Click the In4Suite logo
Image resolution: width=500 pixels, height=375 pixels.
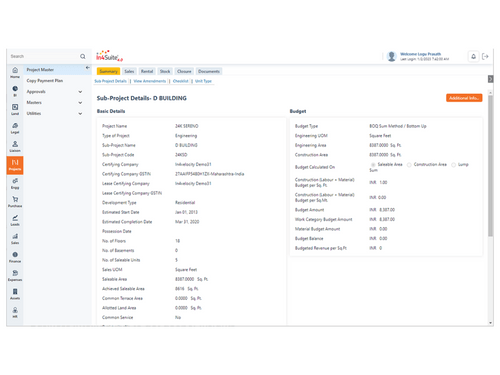tap(109, 56)
